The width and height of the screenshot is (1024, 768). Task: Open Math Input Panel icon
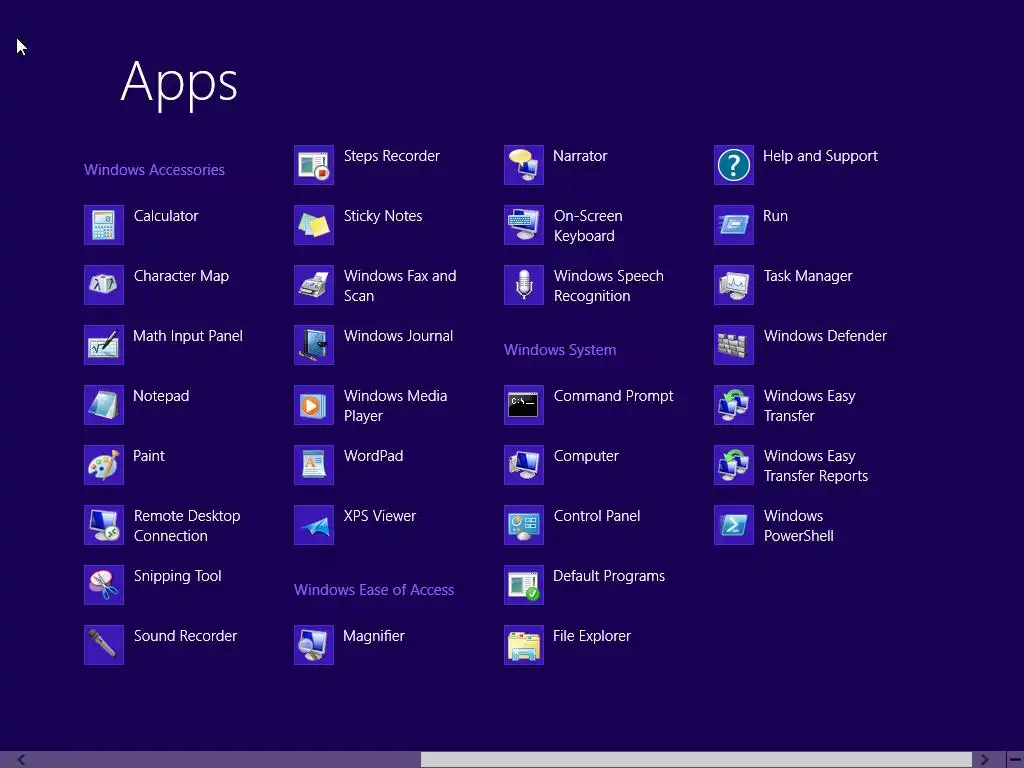pos(104,345)
